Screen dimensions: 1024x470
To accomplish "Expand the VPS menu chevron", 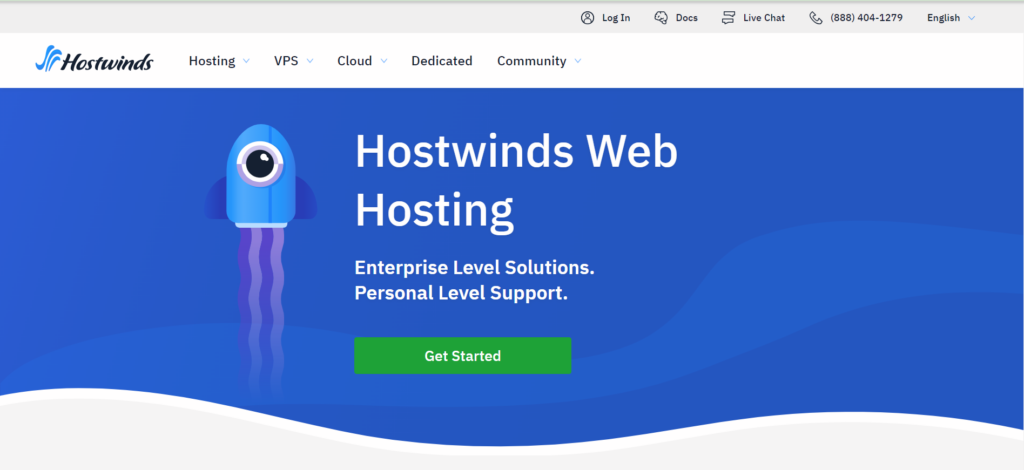I will coord(309,61).
